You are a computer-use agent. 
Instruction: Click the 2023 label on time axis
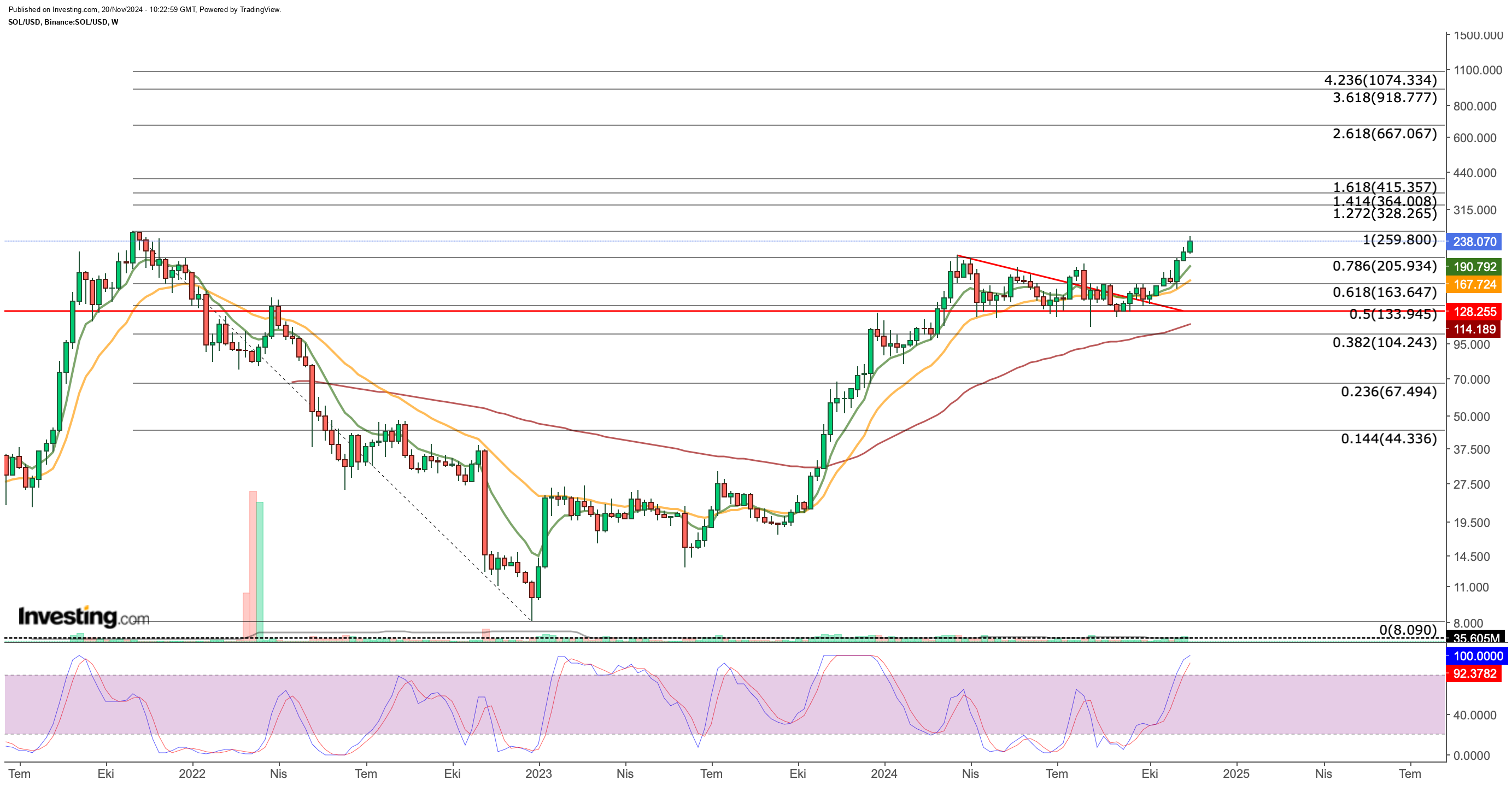538,774
